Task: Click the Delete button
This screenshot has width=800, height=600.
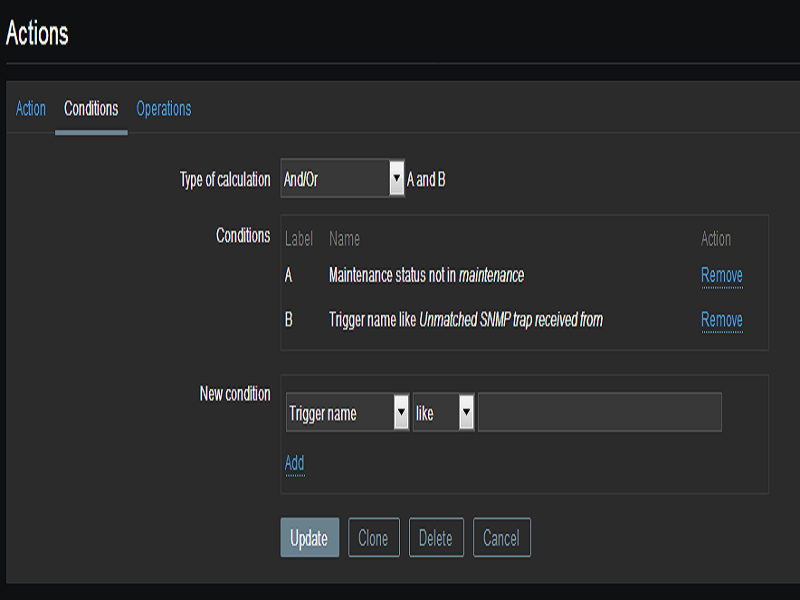Action: point(435,538)
